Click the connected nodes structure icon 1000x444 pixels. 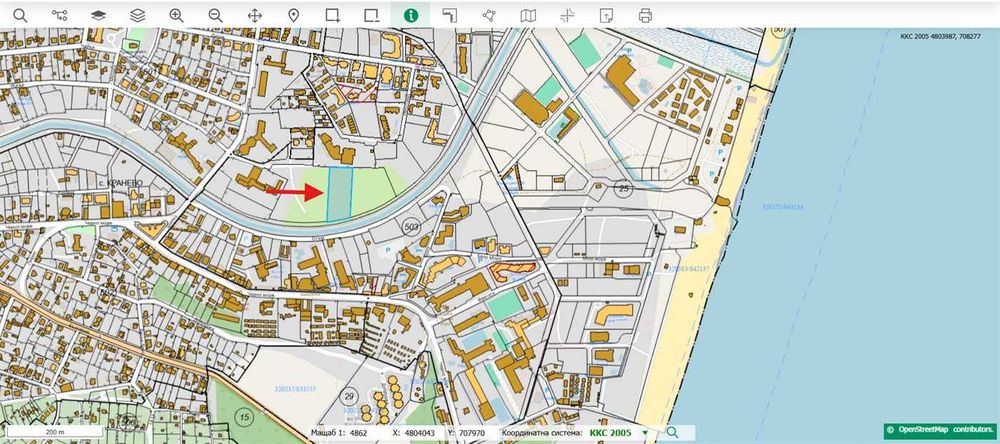click(x=59, y=15)
